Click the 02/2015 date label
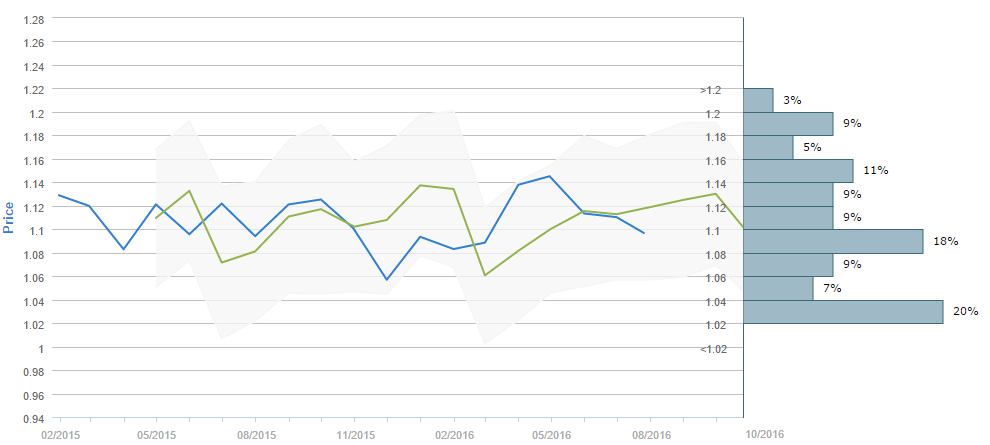 point(58,434)
